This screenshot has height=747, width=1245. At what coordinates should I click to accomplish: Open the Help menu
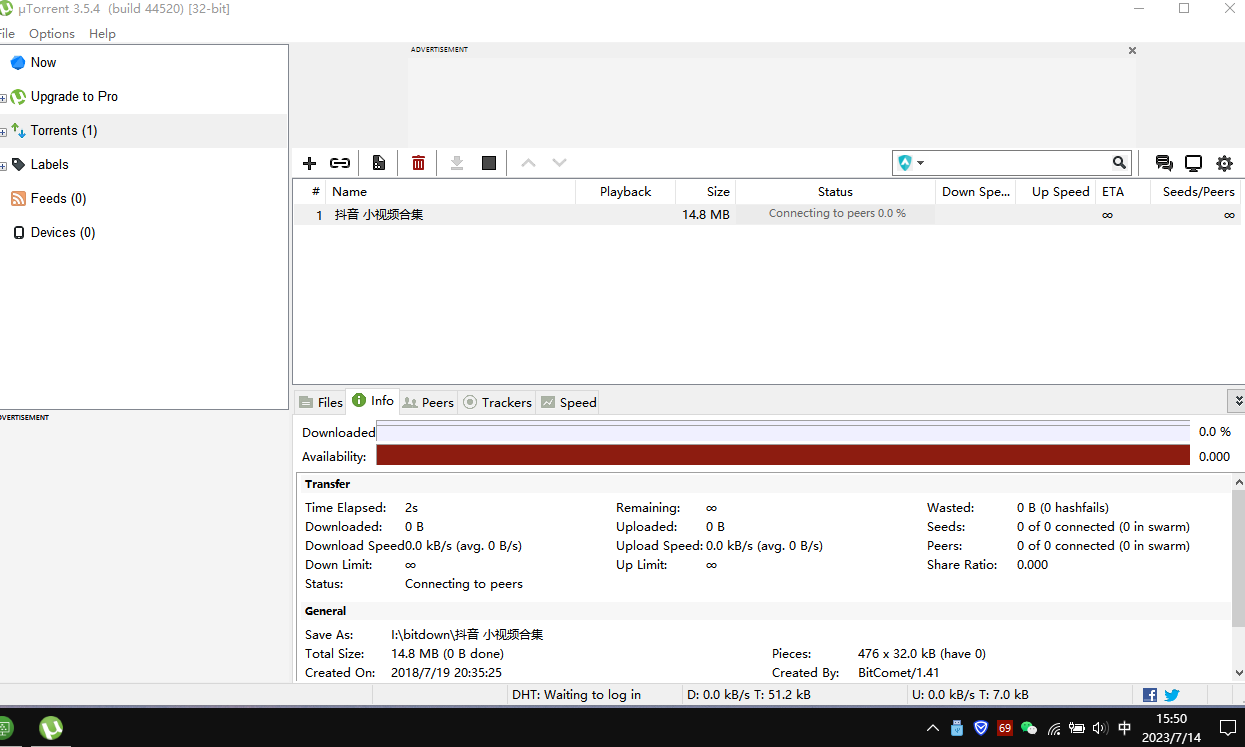pyautogui.click(x=102, y=33)
